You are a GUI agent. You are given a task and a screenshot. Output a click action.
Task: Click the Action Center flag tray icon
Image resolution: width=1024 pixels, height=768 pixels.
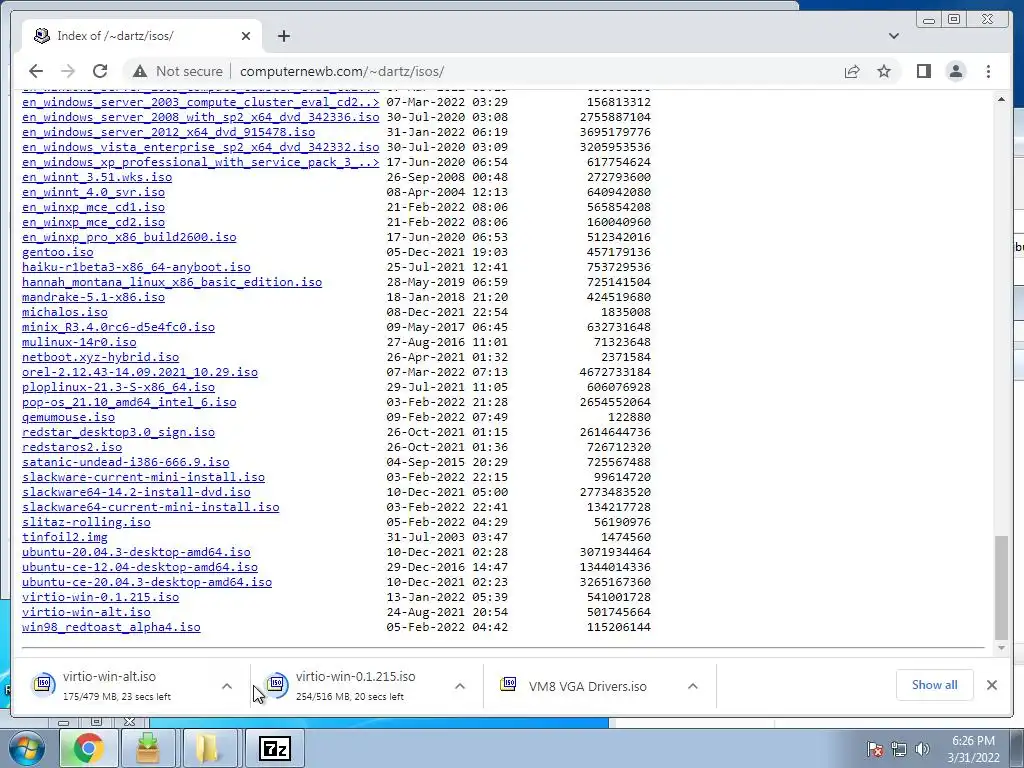[874, 749]
